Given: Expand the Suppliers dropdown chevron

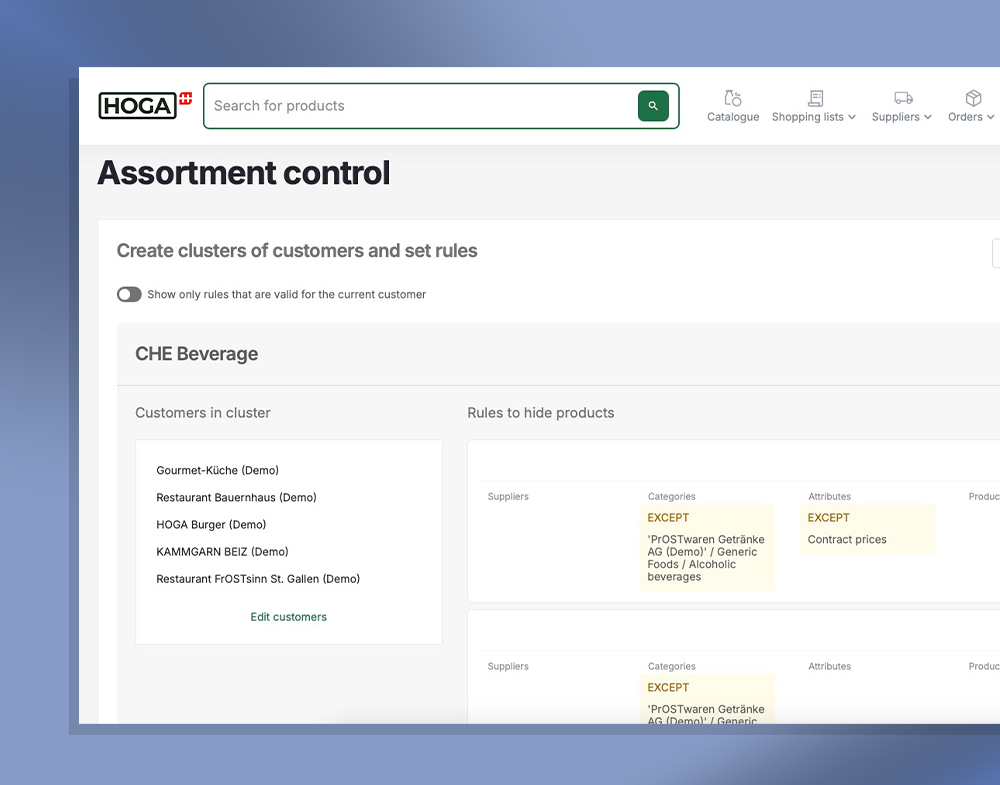Looking at the screenshot, I should [x=928, y=117].
